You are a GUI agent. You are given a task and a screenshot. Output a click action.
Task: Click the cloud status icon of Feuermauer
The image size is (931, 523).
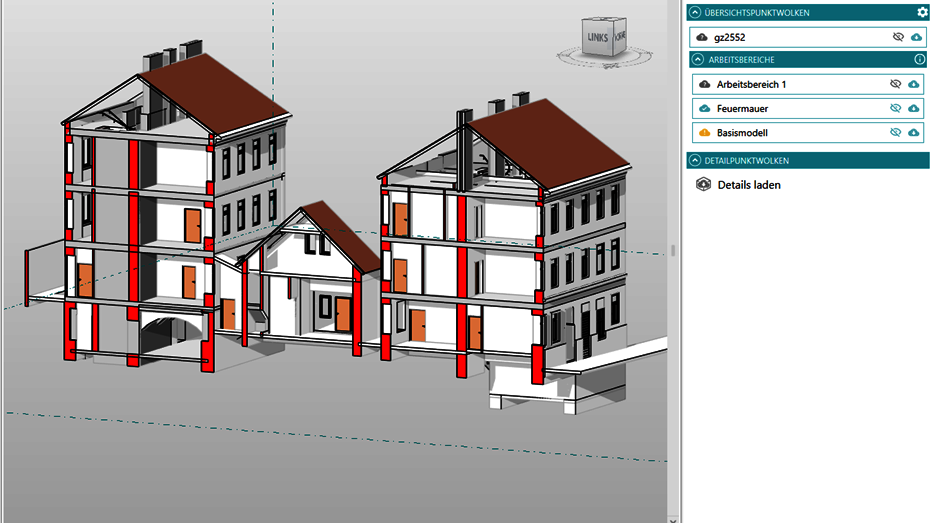point(704,108)
